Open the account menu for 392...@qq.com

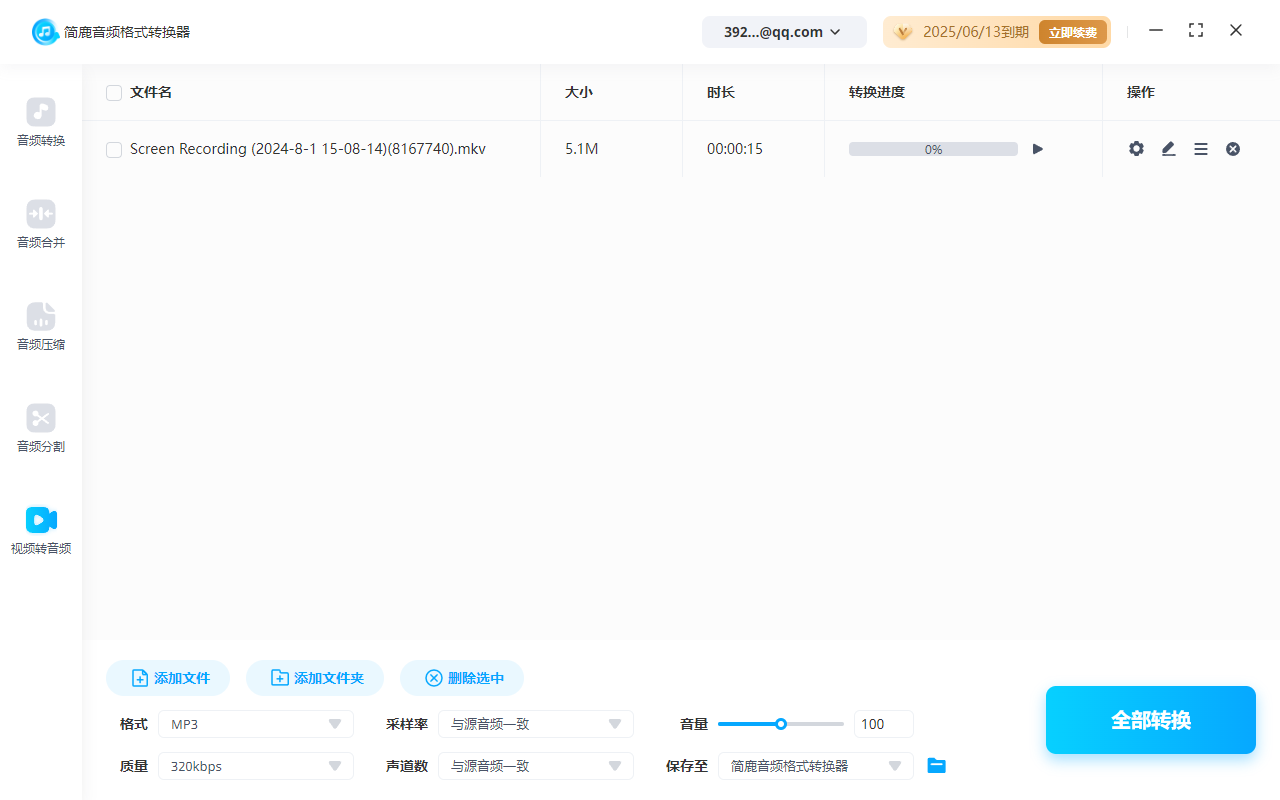click(x=784, y=31)
